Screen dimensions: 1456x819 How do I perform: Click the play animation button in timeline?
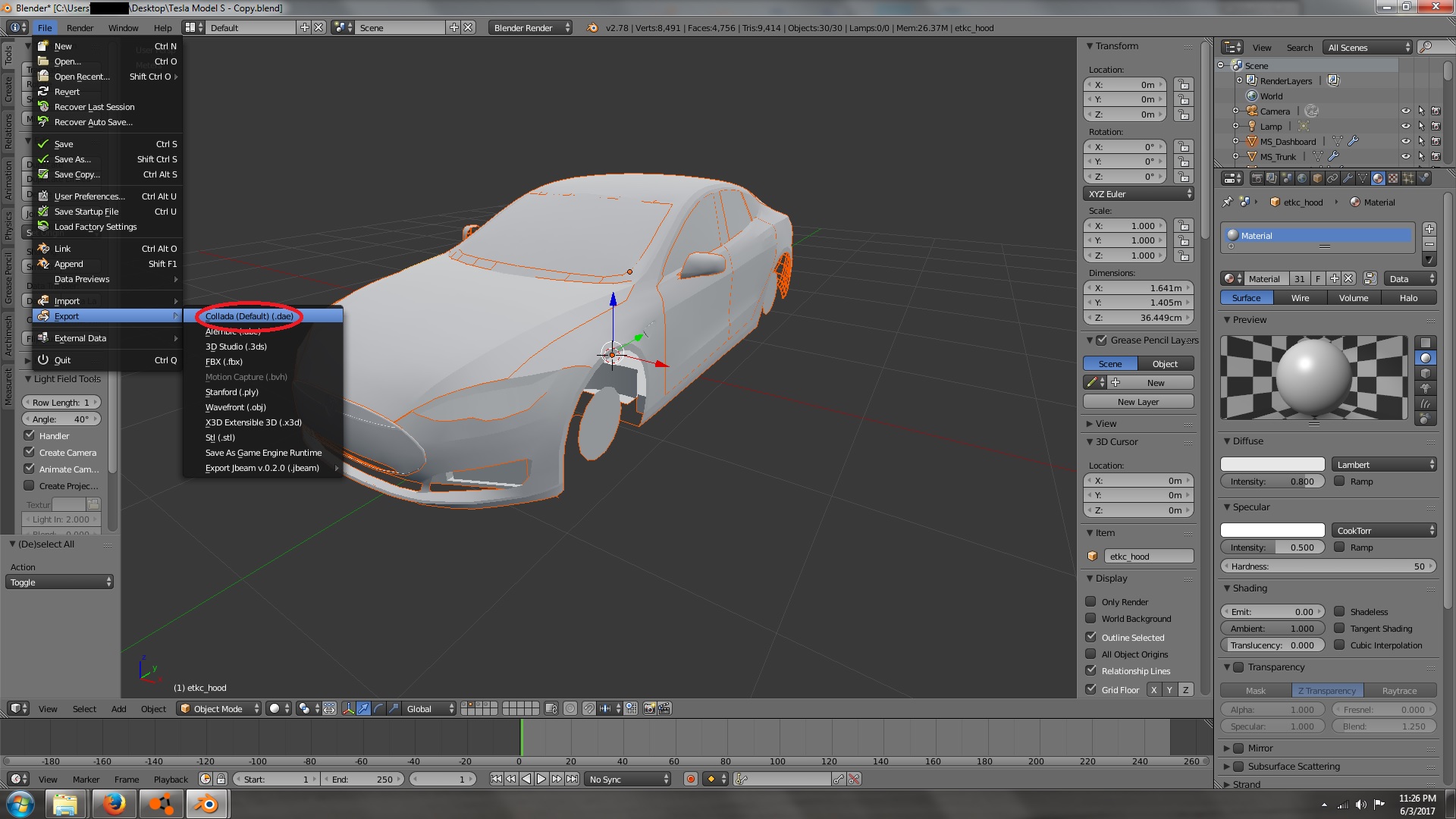pyautogui.click(x=541, y=779)
